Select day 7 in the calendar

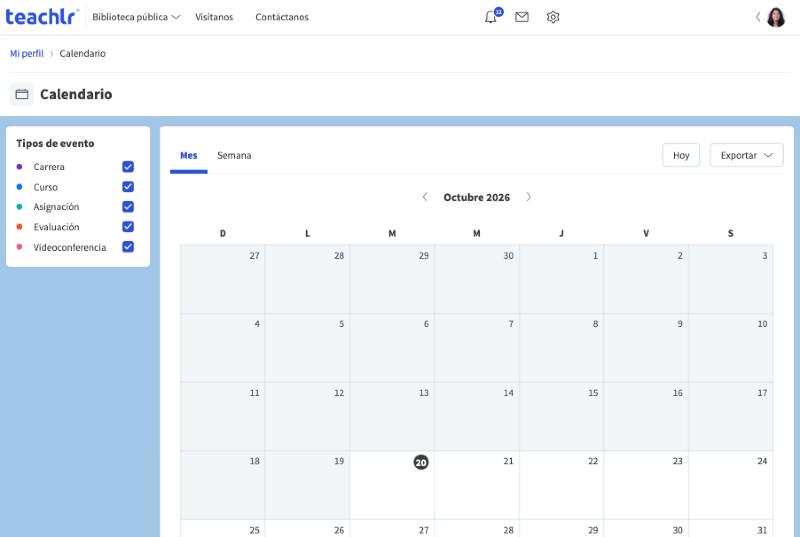point(477,348)
